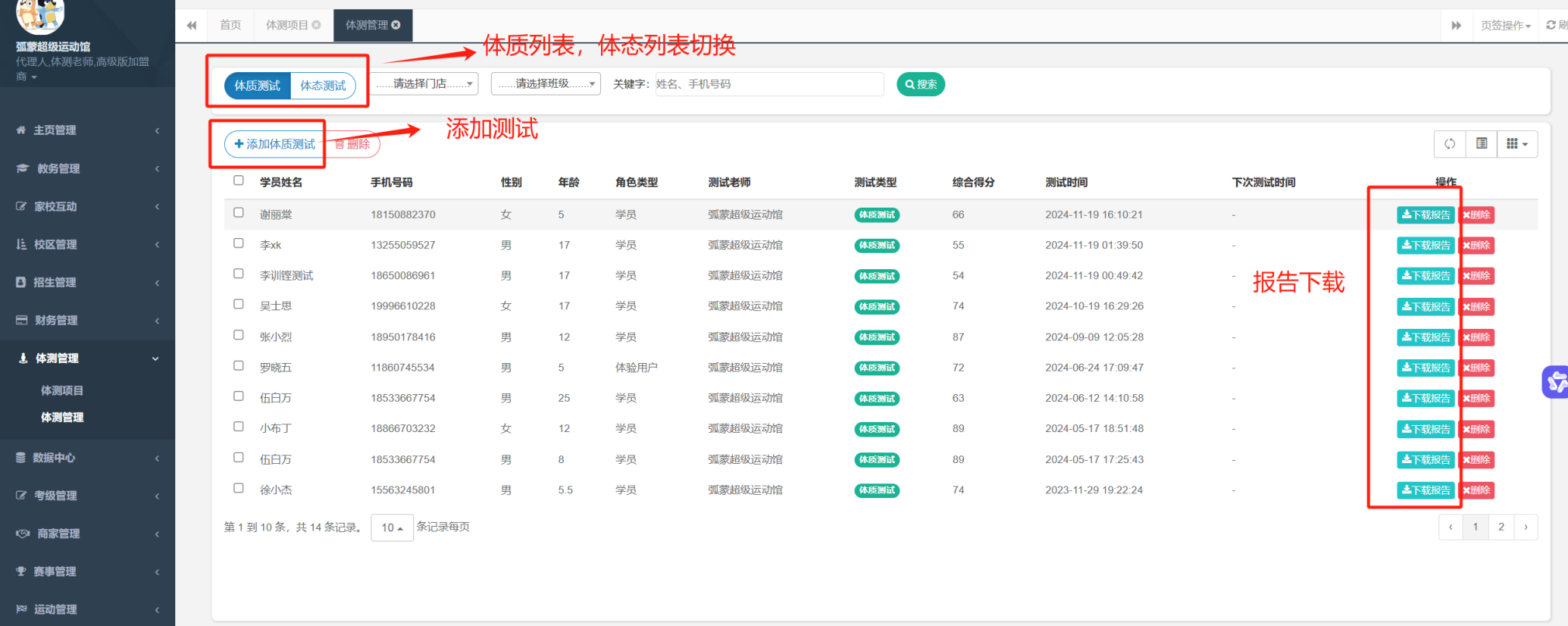Switch to the 体态测试 tab
This screenshot has height=626, width=1568.
(x=323, y=85)
